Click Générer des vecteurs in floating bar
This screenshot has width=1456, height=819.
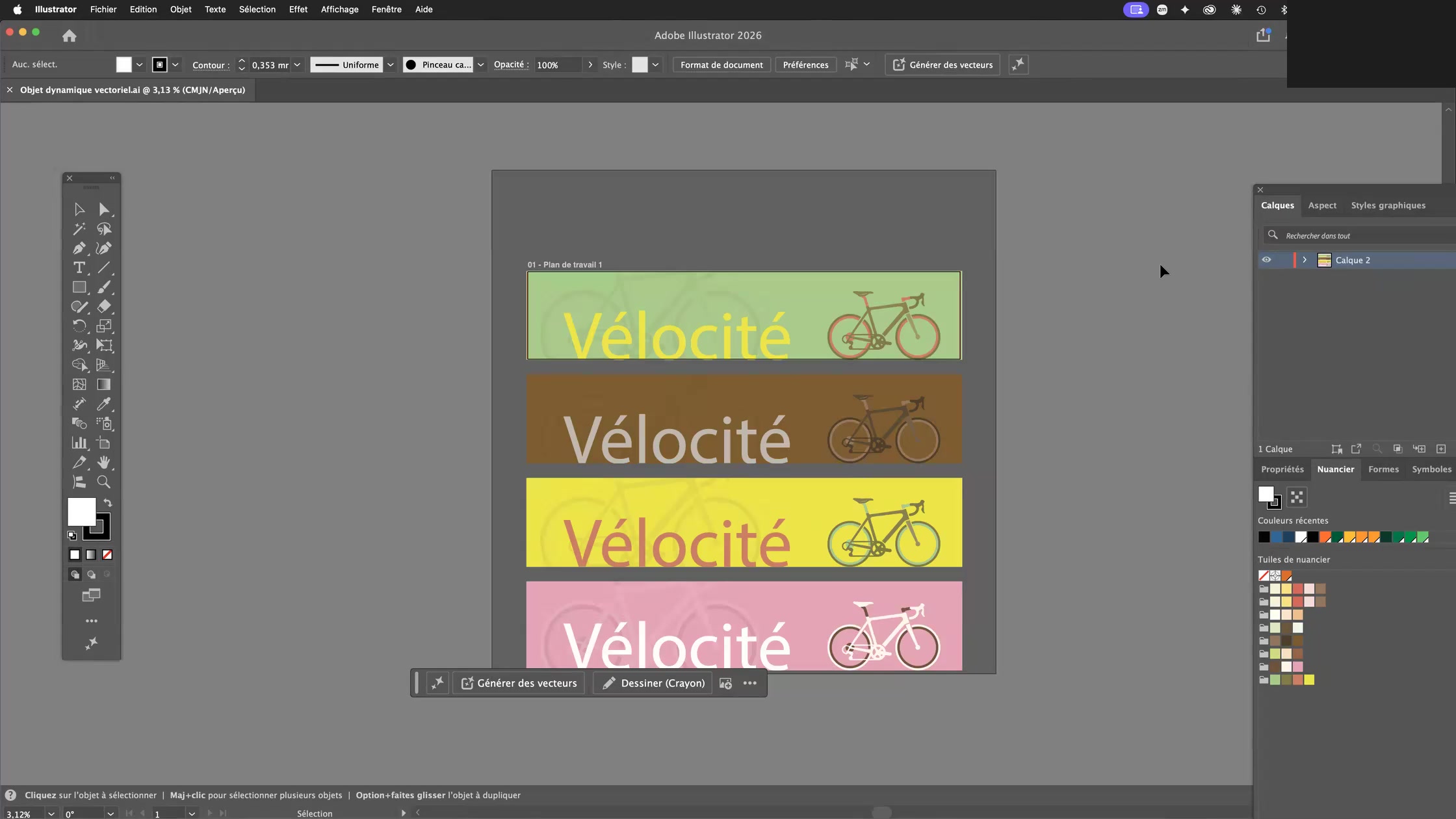tap(519, 683)
